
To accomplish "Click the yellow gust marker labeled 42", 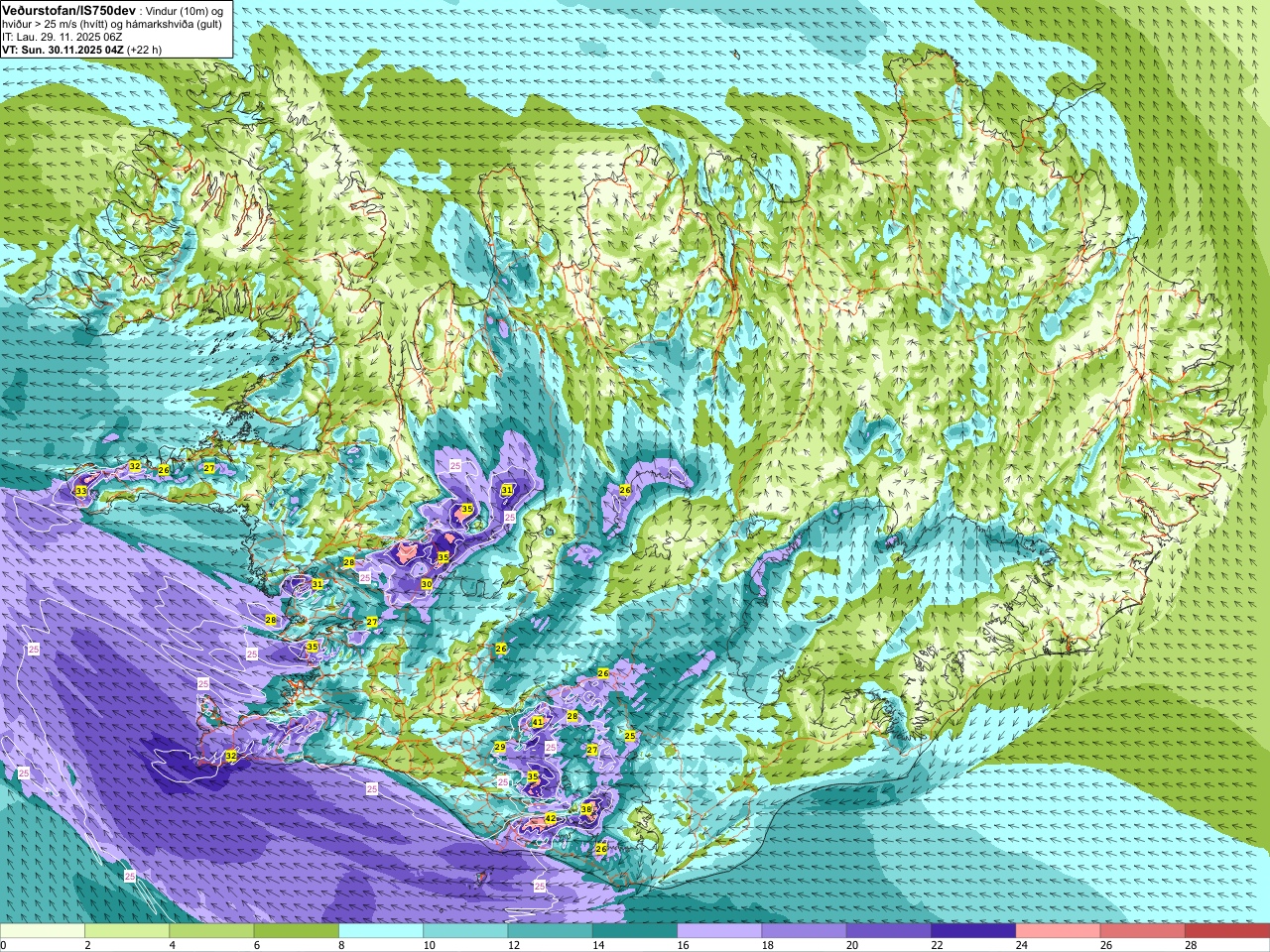I will point(551,819).
